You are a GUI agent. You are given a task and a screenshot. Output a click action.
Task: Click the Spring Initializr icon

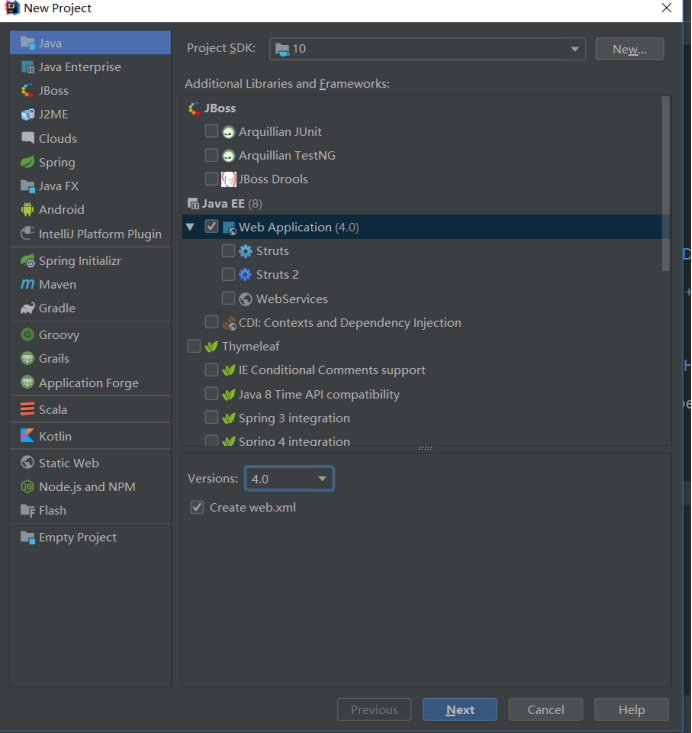(27, 260)
